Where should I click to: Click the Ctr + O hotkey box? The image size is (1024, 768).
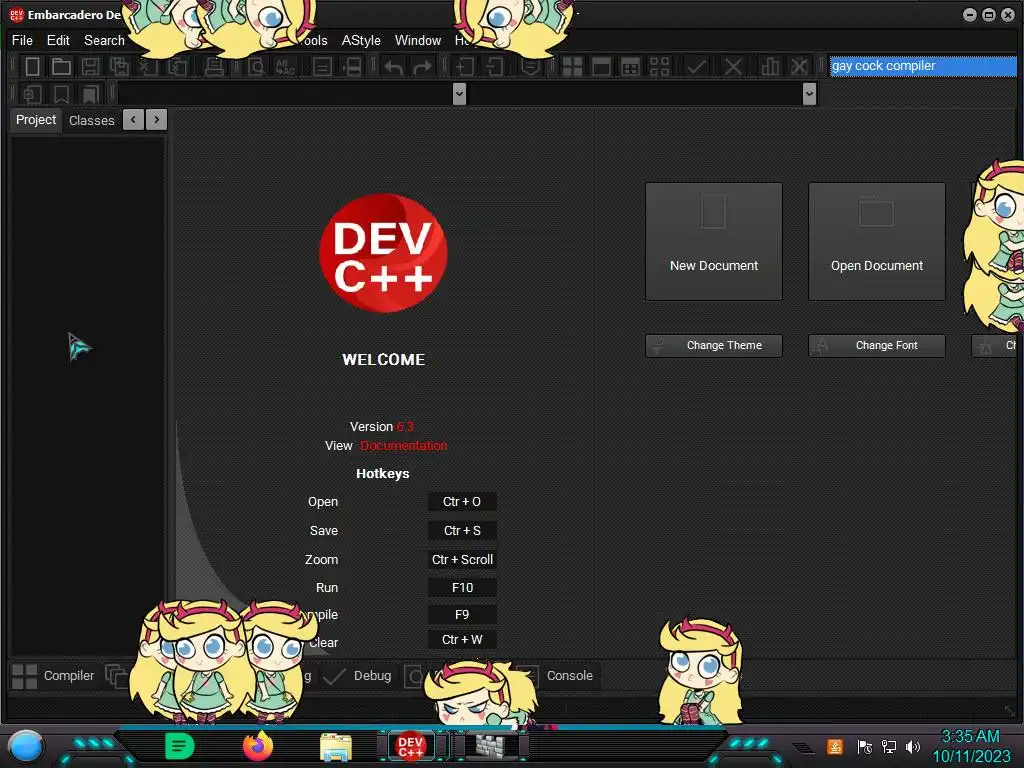click(x=462, y=502)
